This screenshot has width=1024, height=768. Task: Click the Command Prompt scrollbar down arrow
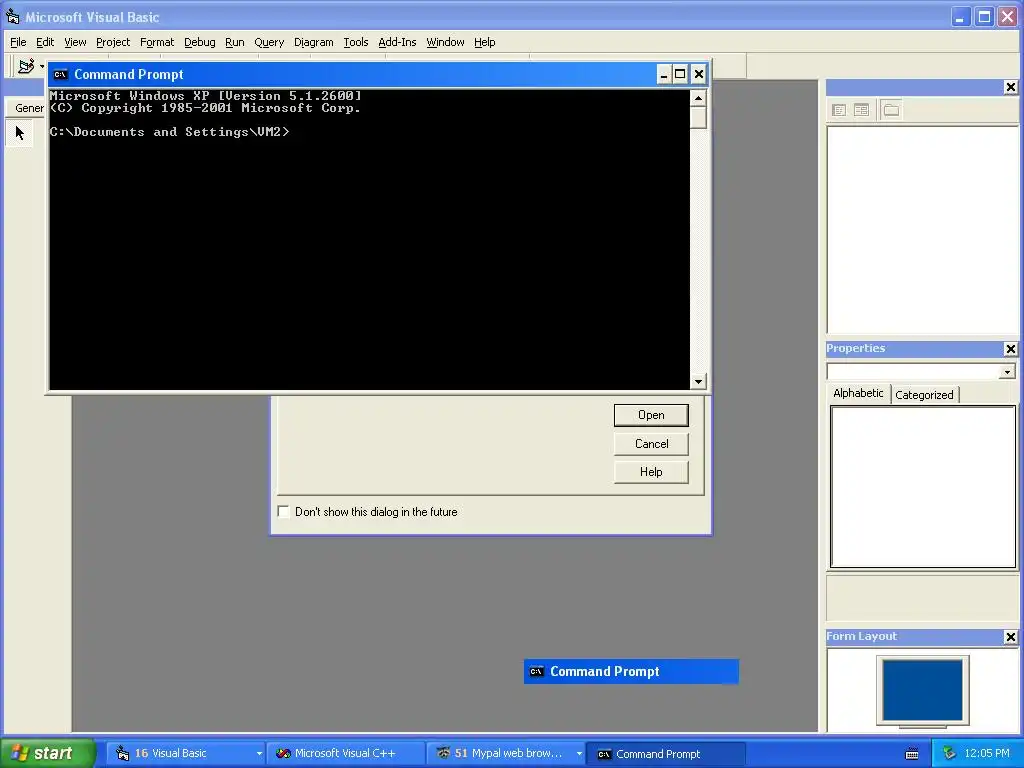698,381
